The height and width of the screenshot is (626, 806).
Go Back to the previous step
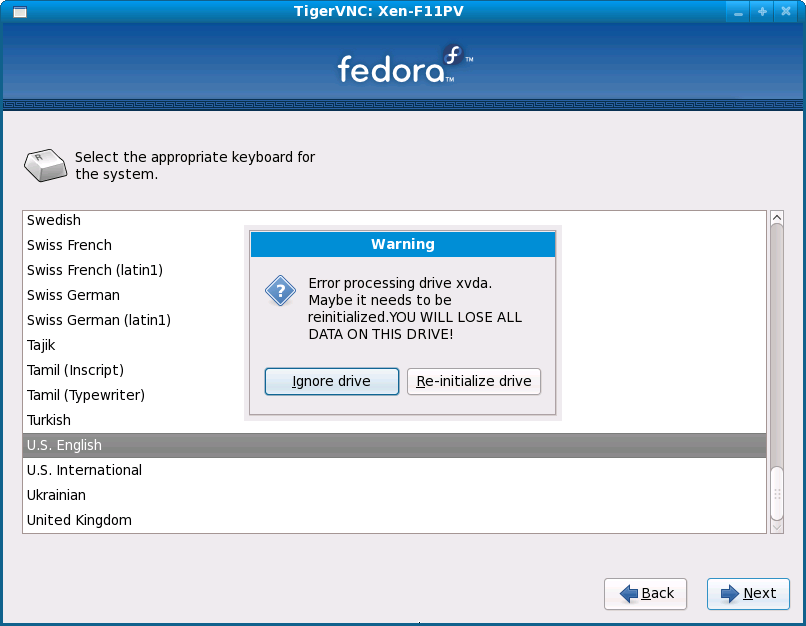(x=645, y=594)
